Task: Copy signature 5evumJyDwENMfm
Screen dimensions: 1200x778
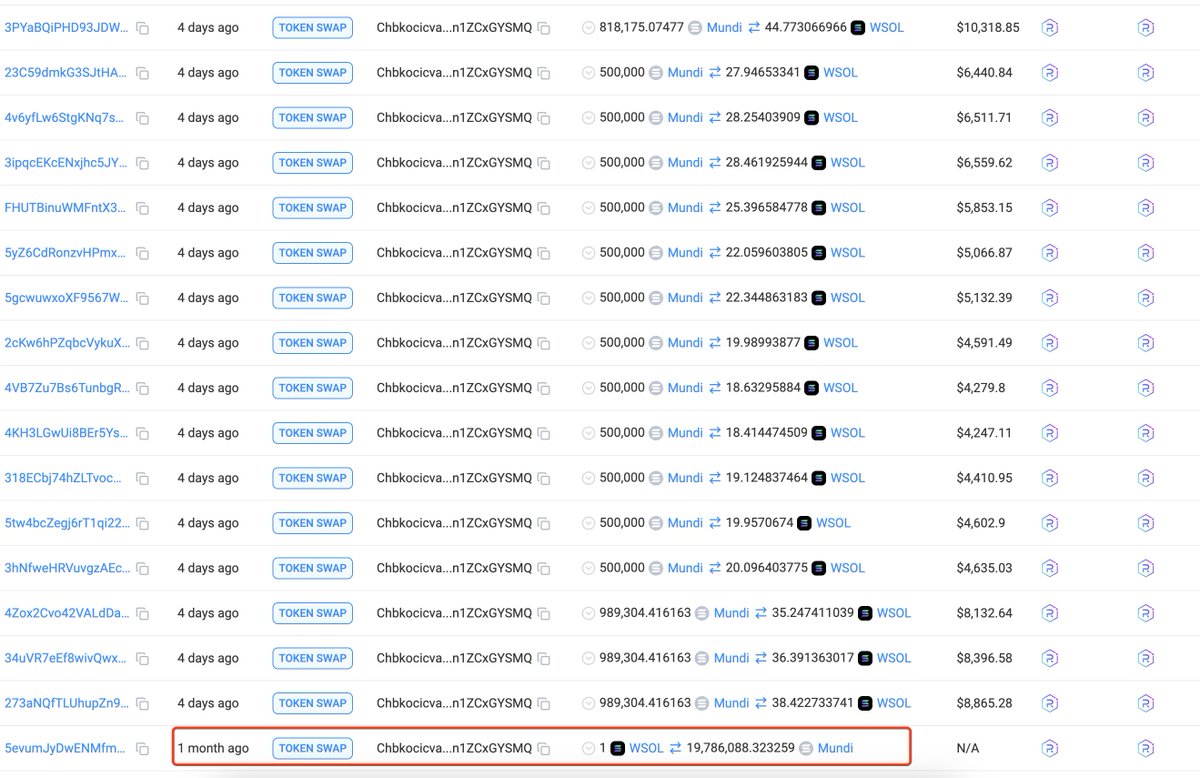Action: point(143,748)
